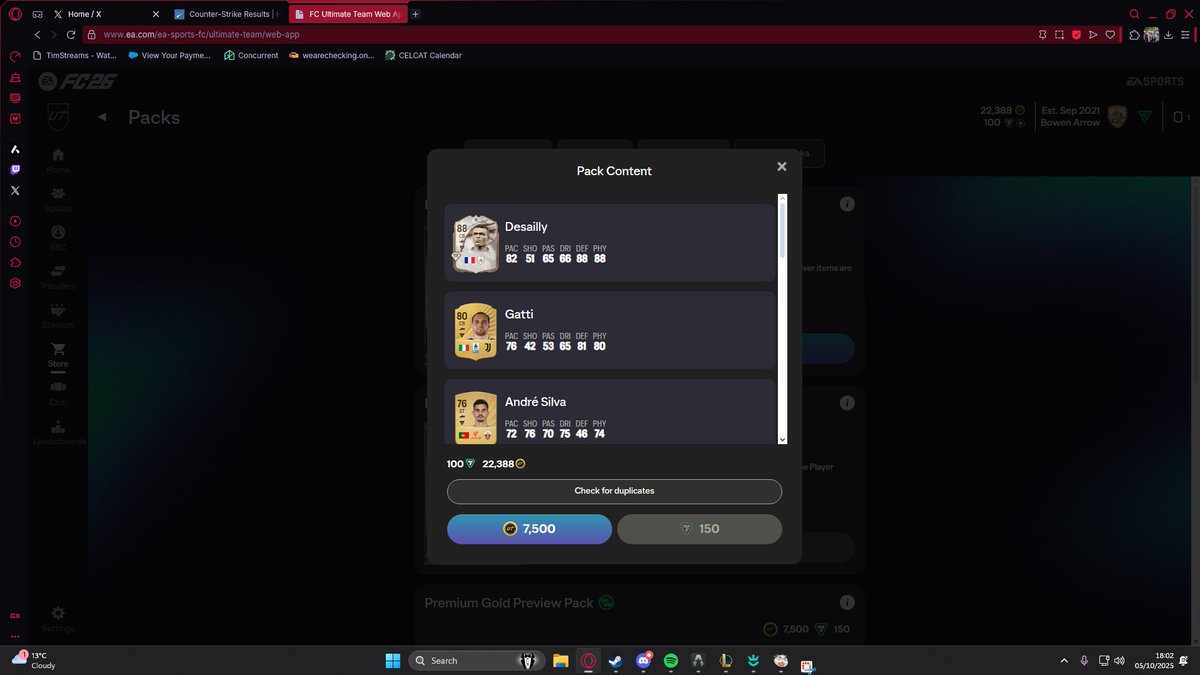Open FUT Settings via the gear icon

pyautogui.click(x=57, y=615)
